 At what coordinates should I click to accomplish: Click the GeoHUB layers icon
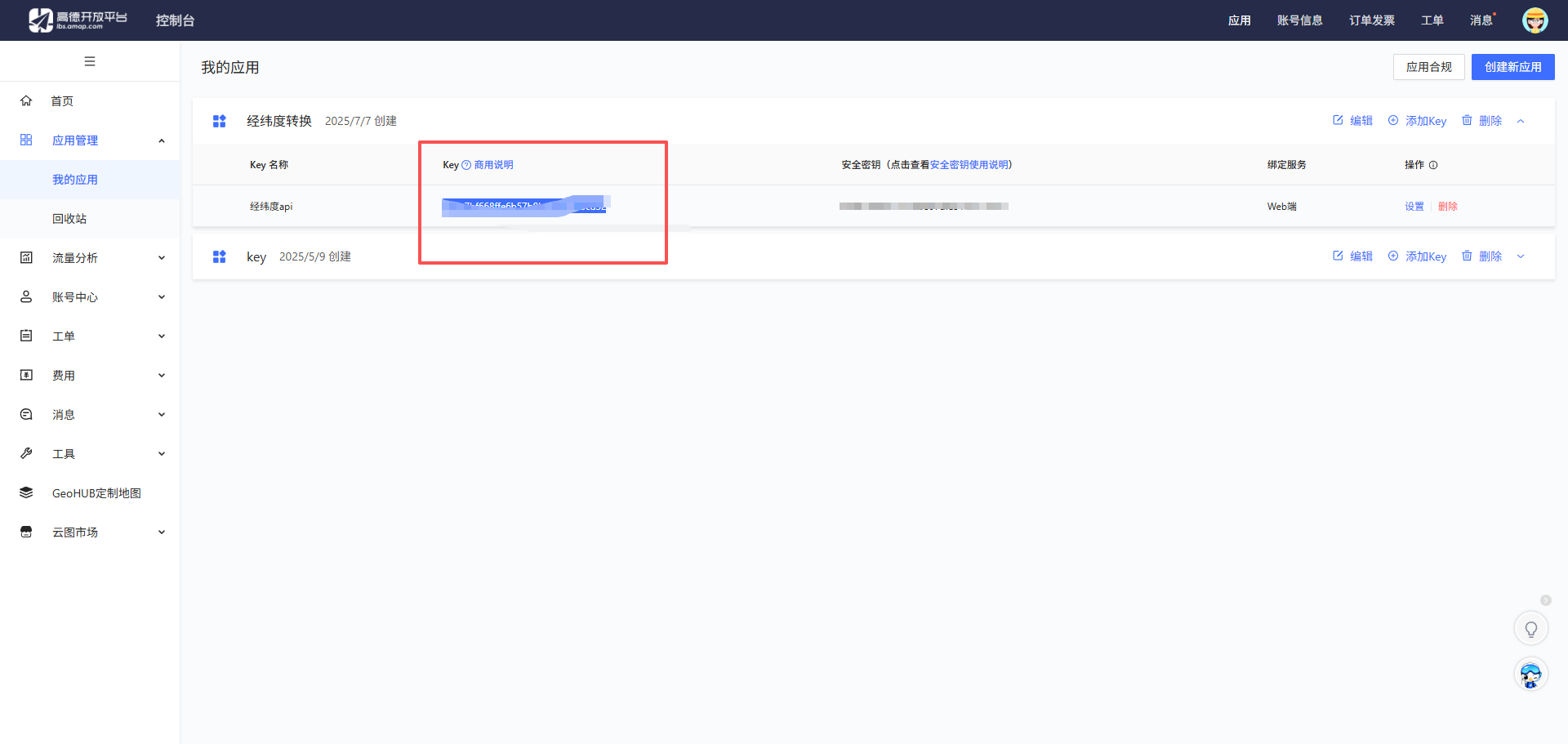tap(26, 492)
